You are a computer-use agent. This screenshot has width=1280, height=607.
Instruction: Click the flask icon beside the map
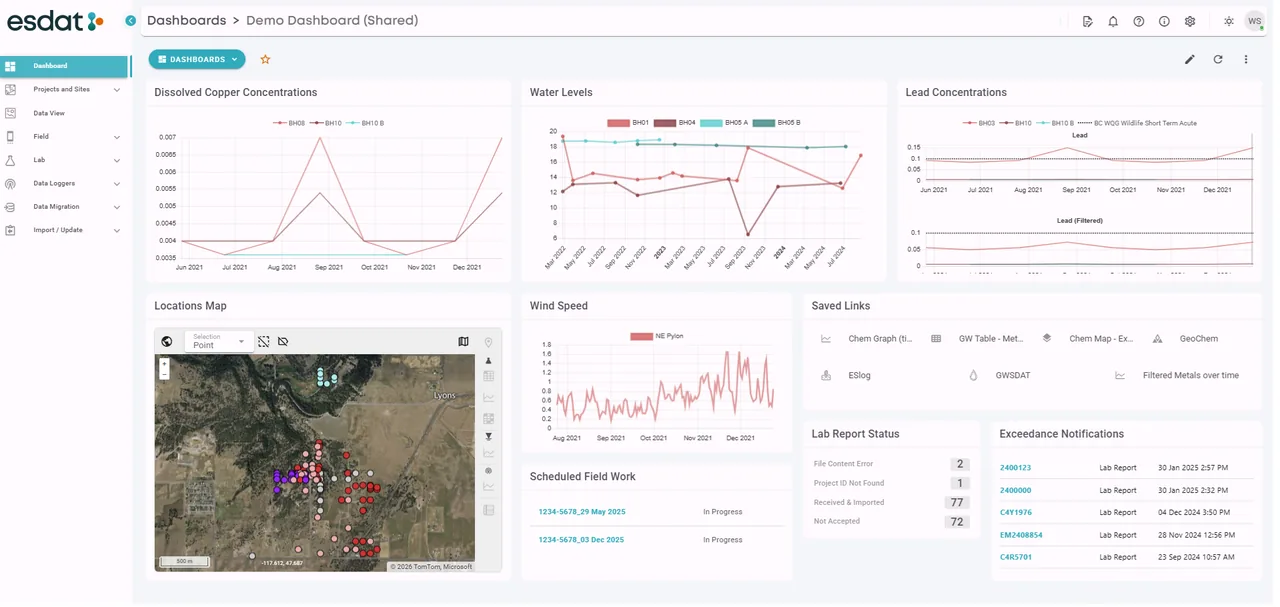tap(489, 360)
